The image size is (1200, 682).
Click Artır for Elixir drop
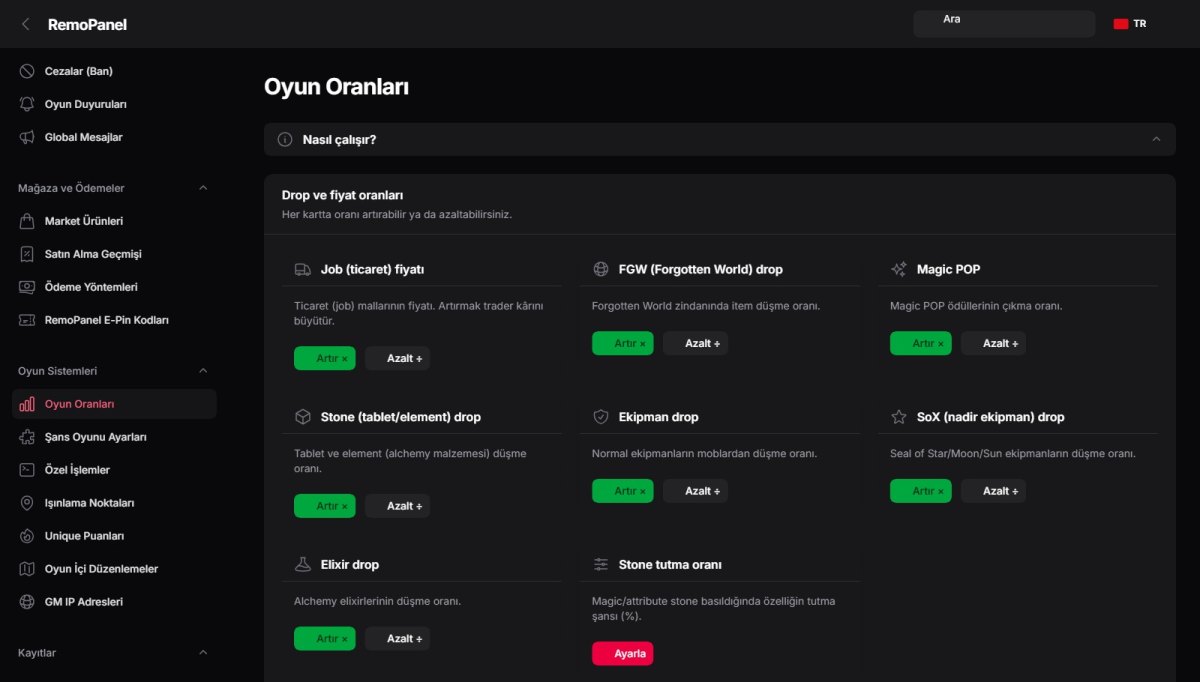point(325,639)
